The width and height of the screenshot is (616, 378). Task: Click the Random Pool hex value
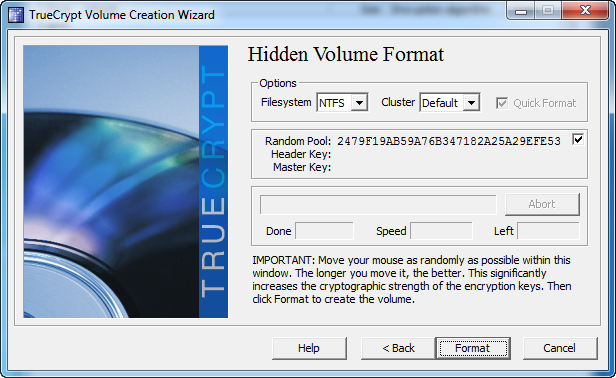click(x=449, y=141)
